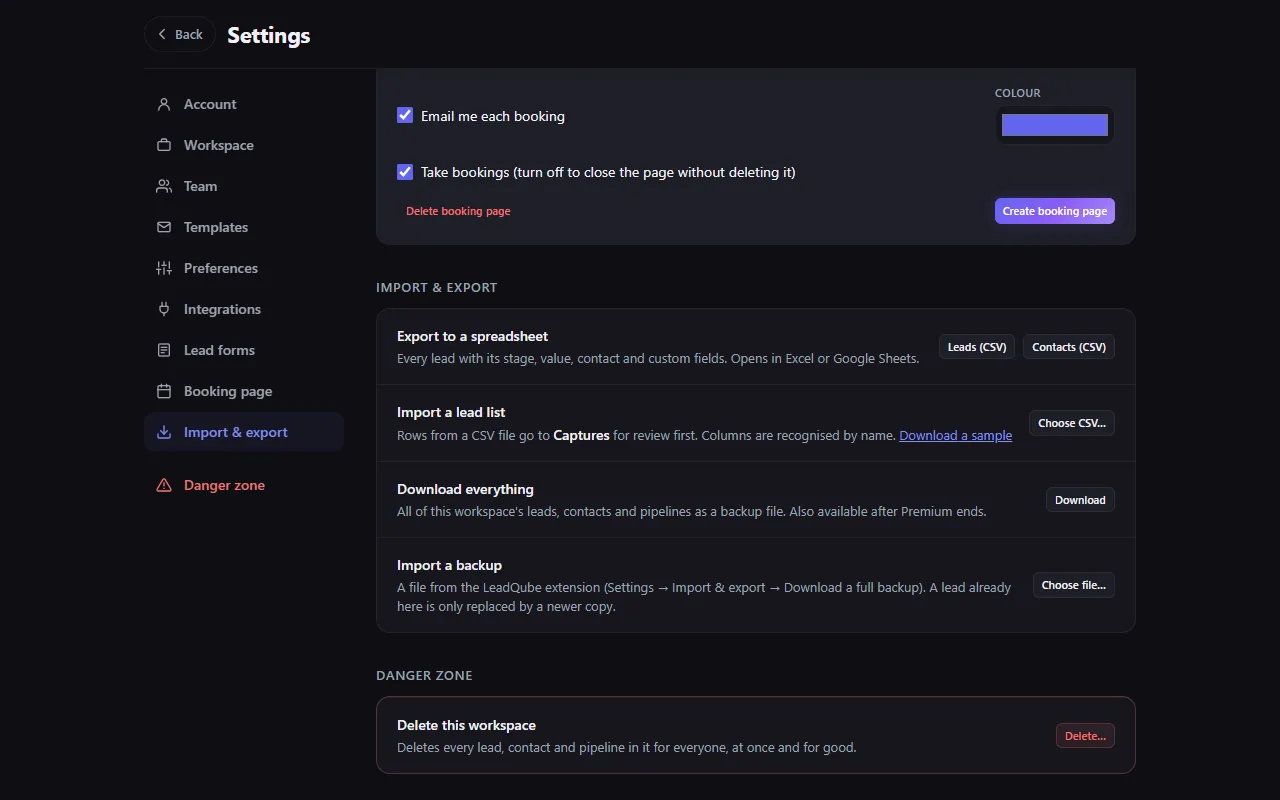1280x800 pixels.
Task: Export contacts with the Contacts (CSV) button
Action: point(1069,347)
